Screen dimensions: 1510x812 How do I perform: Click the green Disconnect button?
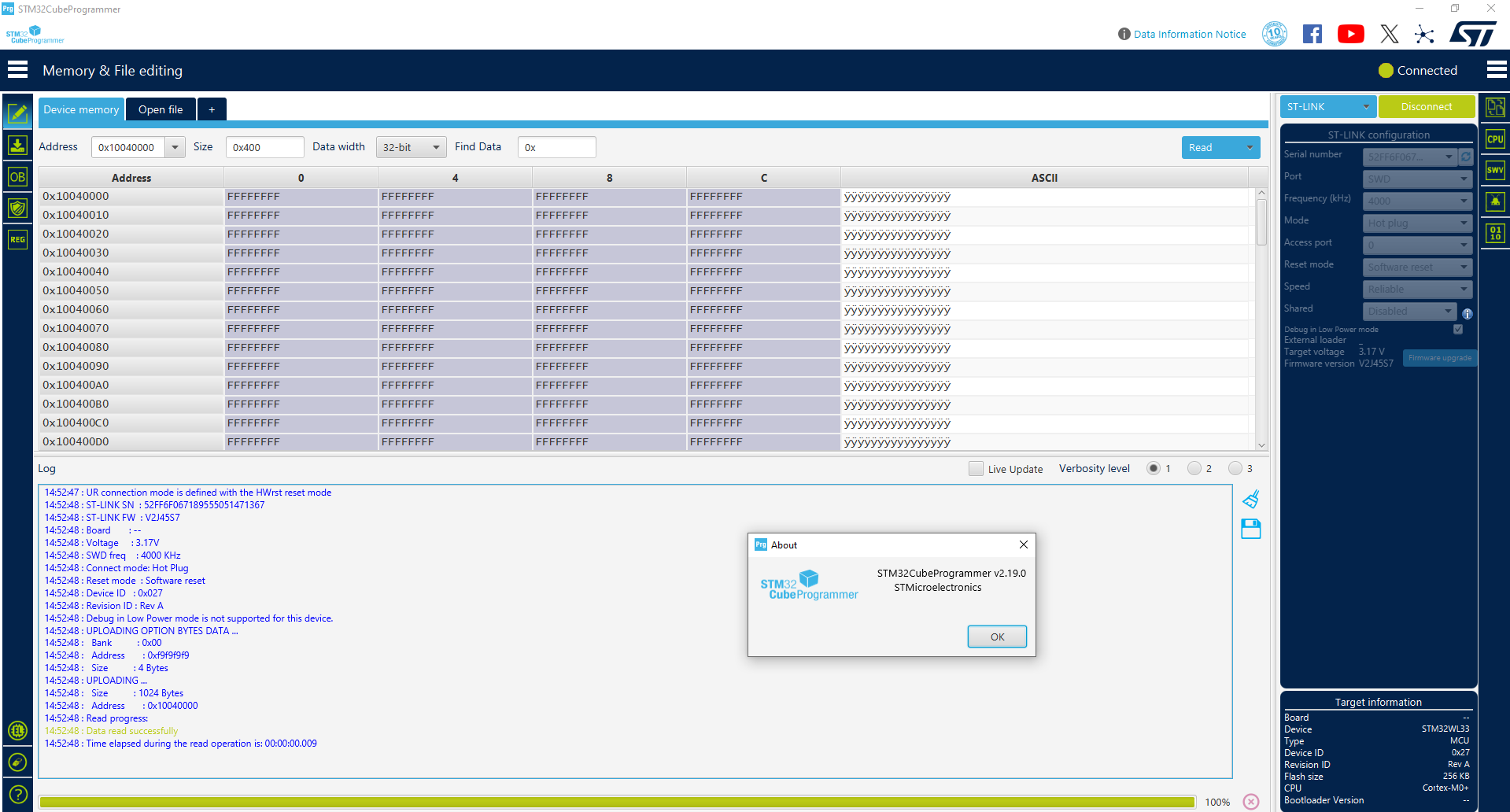[1426, 106]
